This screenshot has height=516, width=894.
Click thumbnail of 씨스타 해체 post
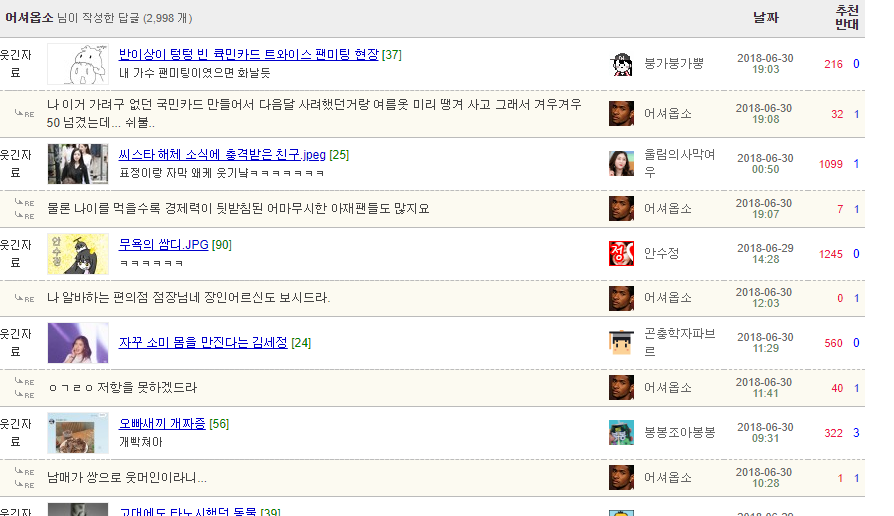pos(78,164)
